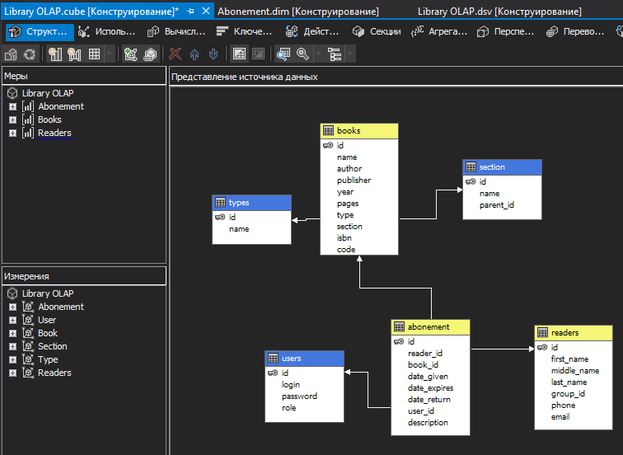Click the blue Move Up arrow icon
Image resolution: width=623 pixels, height=455 pixels.
pyautogui.click(x=194, y=53)
